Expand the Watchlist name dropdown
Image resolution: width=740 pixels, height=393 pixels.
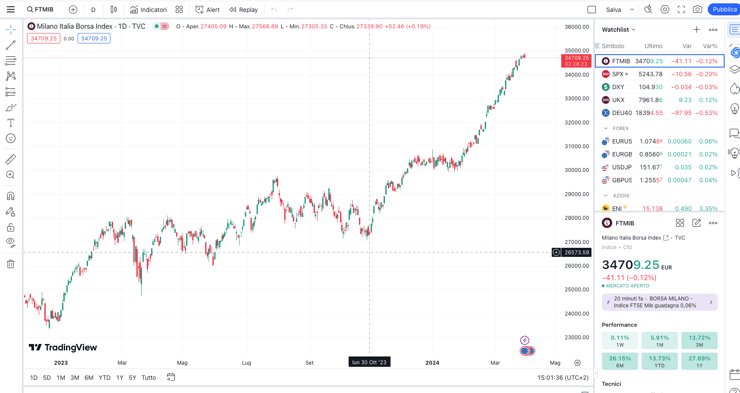[619, 30]
